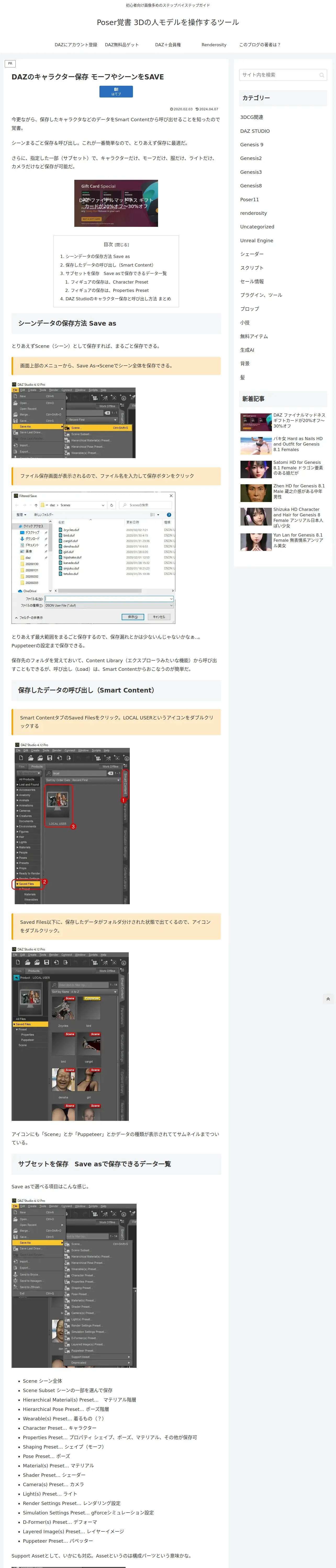Viewport: 336px width, 1568px height.
Task: Click the scroll-to-top arrow button
Action: pyautogui.click(x=328, y=999)
